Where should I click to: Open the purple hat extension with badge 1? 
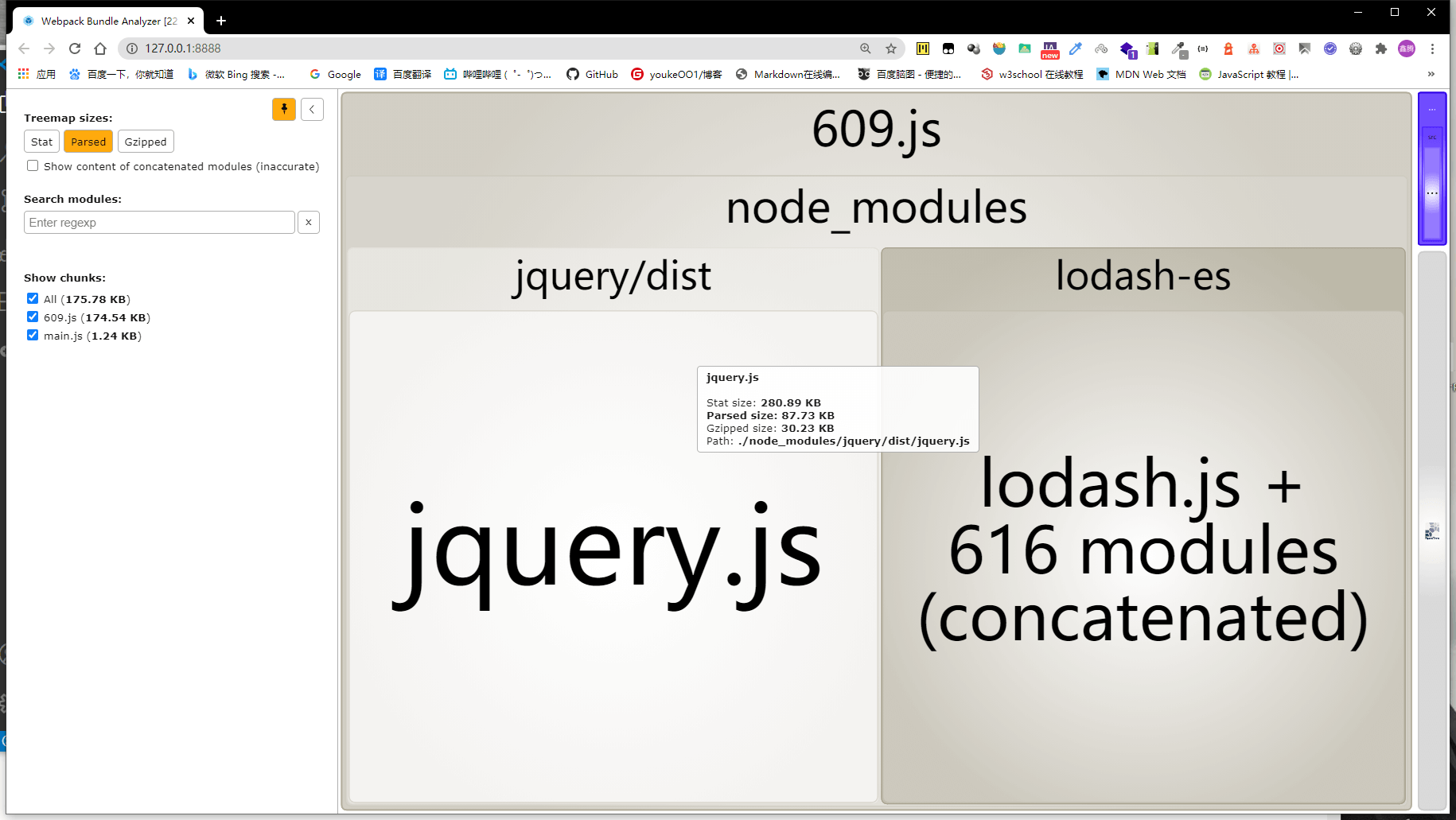point(1127,50)
